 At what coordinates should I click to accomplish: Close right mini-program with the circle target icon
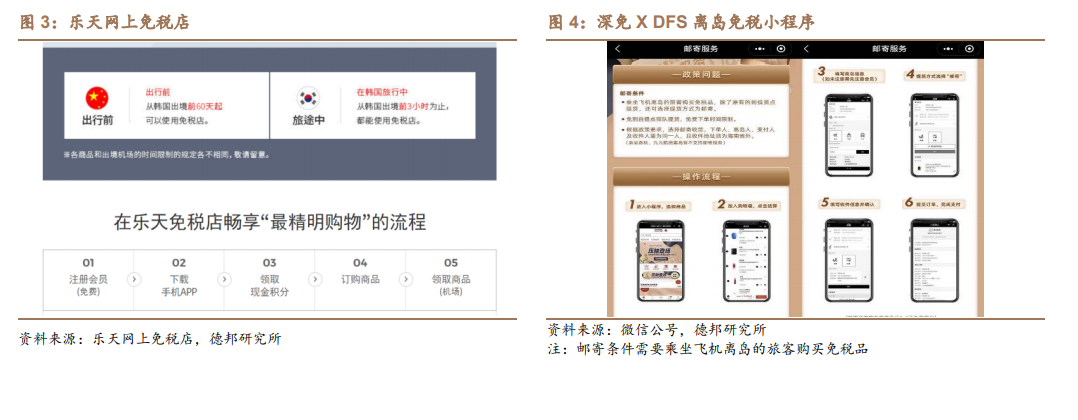click(969, 49)
